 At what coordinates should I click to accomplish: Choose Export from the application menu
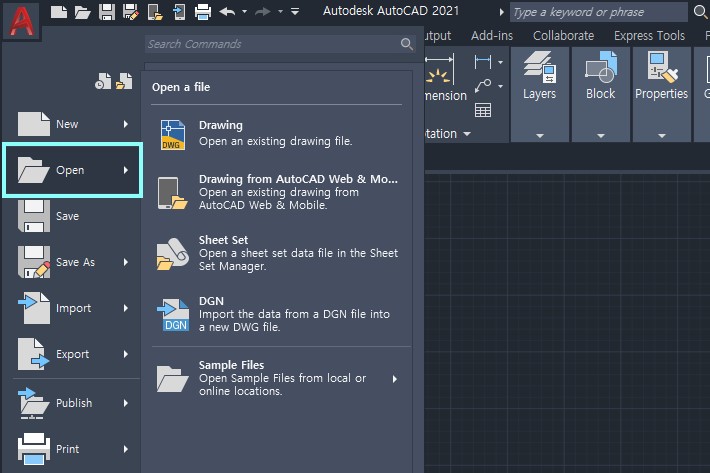(72, 354)
